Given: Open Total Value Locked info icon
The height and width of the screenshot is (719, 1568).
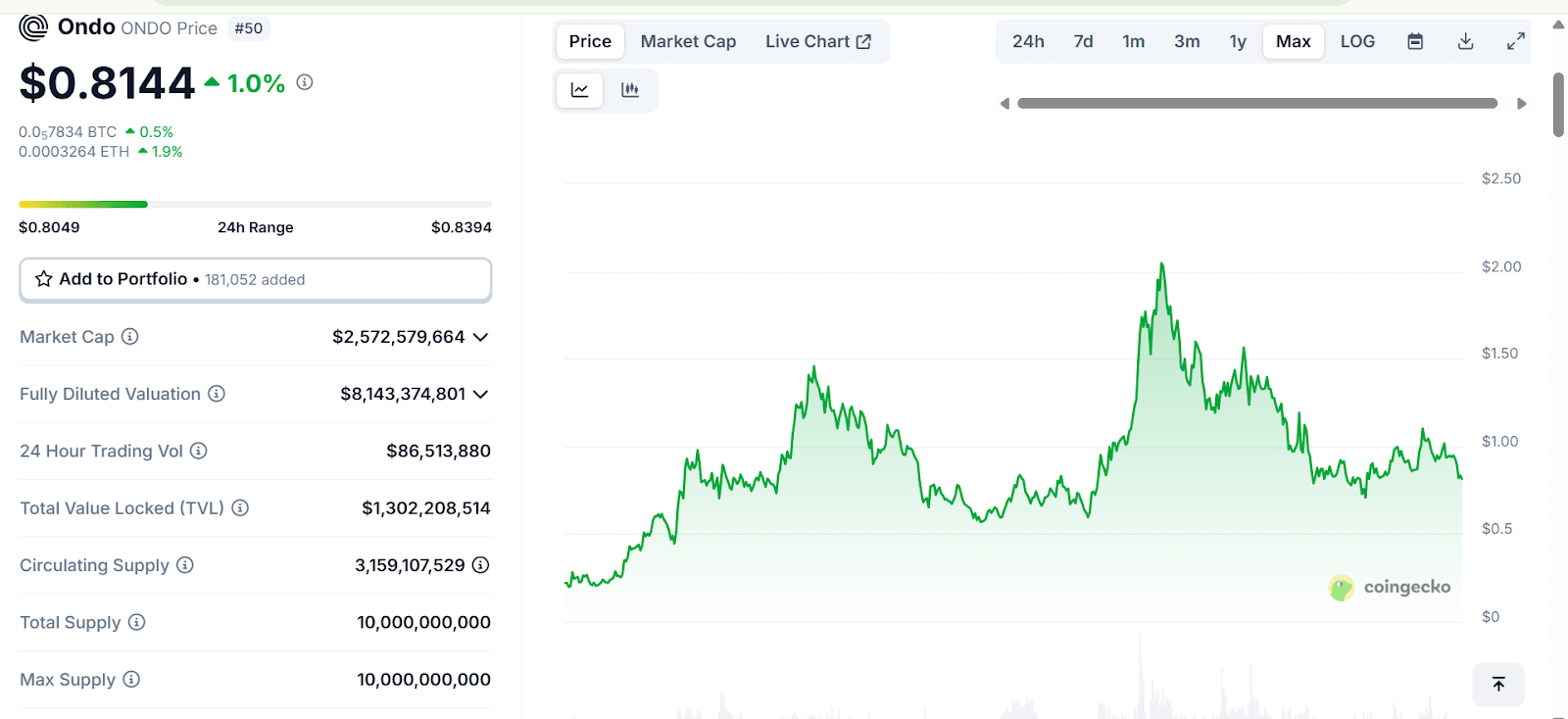Looking at the screenshot, I should click(240, 507).
